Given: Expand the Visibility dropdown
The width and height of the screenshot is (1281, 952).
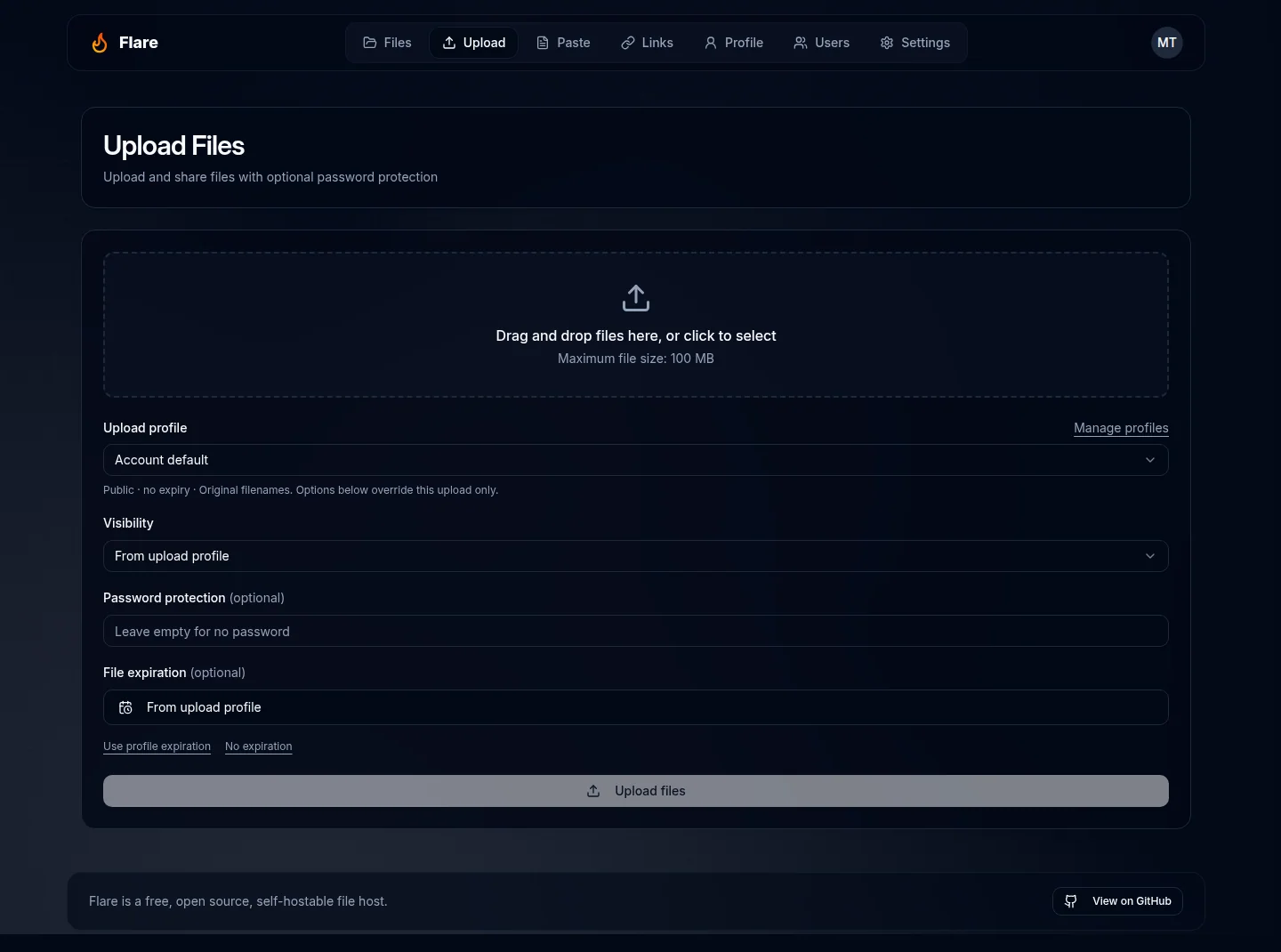Looking at the screenshot, I should point(636,556).
